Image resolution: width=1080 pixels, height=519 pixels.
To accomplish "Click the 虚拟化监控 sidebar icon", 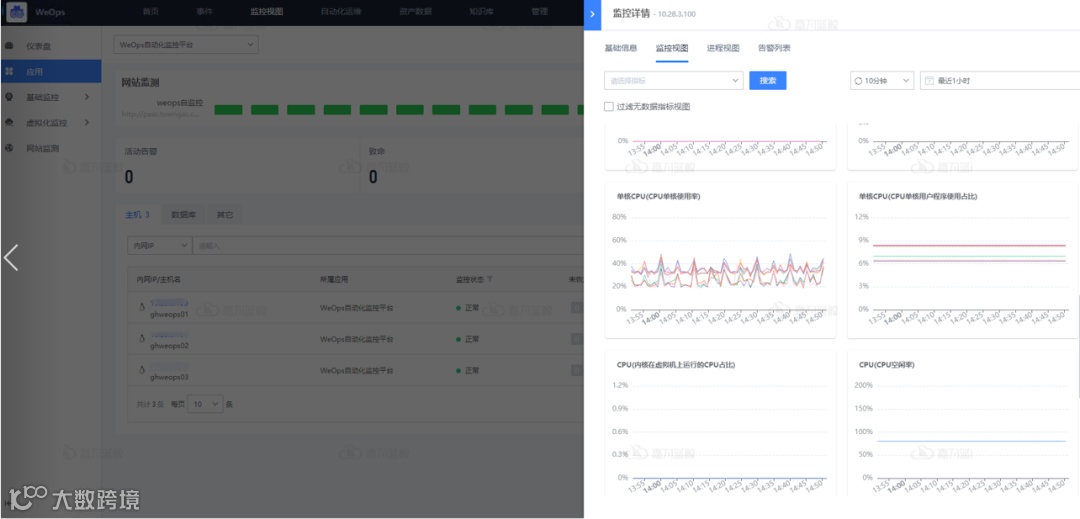I will [x=9, y=123].
